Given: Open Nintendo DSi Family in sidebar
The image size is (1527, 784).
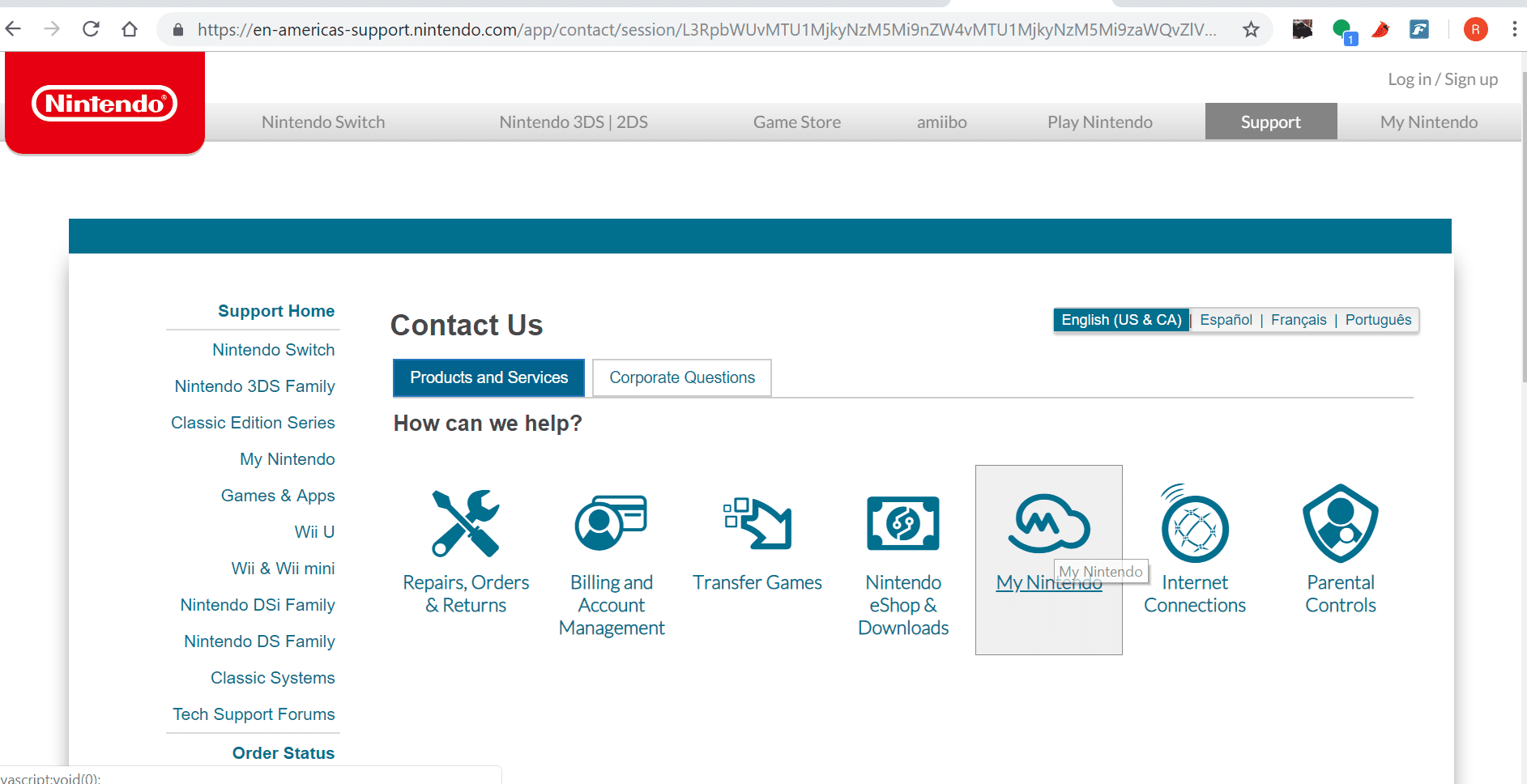Looking at the screenshot, I should tap(258, 605).
